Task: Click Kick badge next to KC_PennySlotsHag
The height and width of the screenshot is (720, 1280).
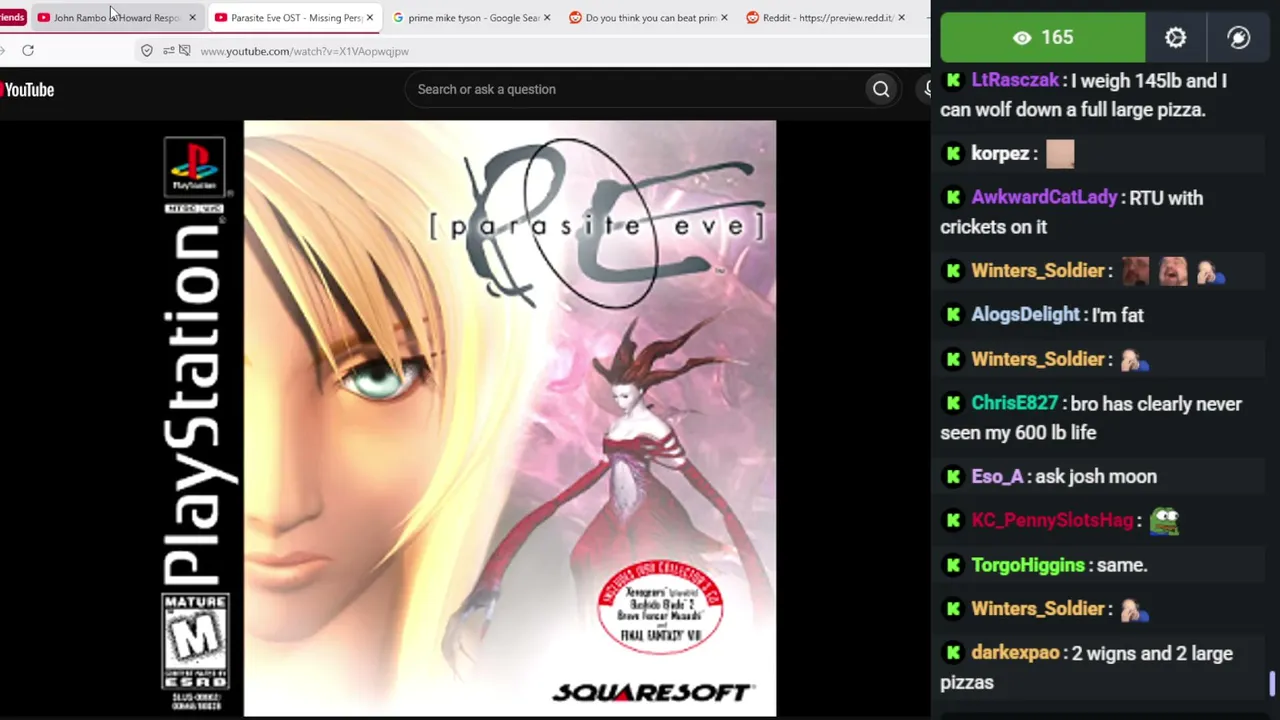Action: click(953, 521)
